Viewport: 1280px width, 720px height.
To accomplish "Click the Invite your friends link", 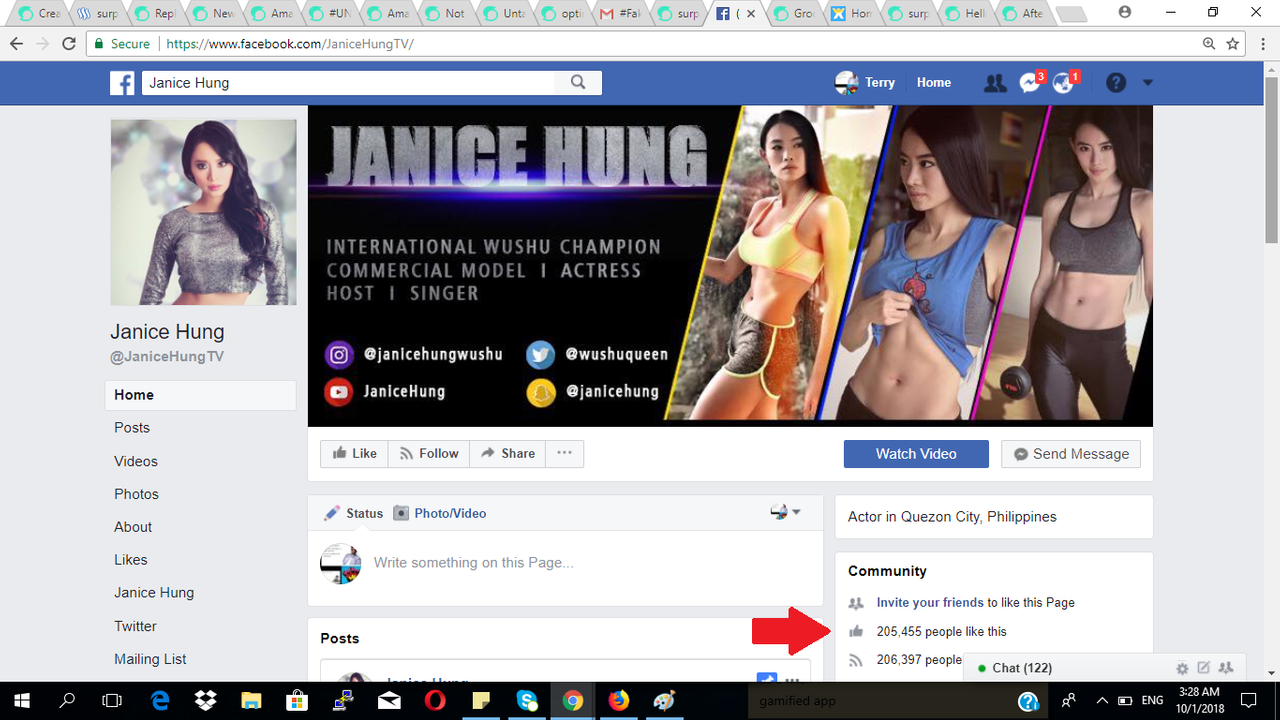I will [x=930, y=603].
